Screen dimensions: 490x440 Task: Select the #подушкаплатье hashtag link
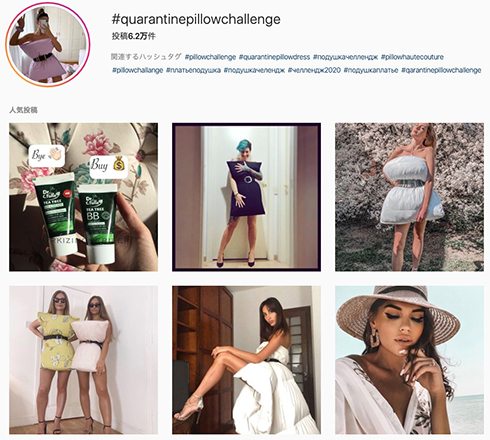coord(371,70)
